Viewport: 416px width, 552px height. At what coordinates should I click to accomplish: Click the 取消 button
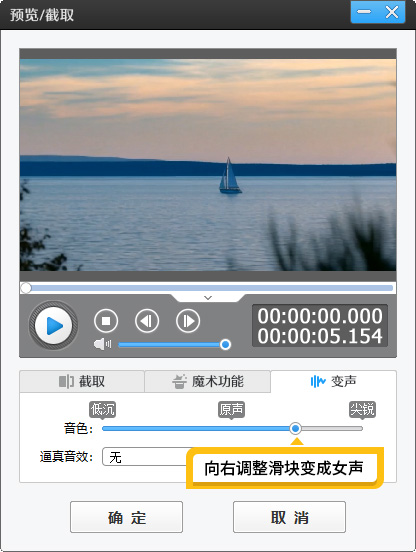coord(289,517)
